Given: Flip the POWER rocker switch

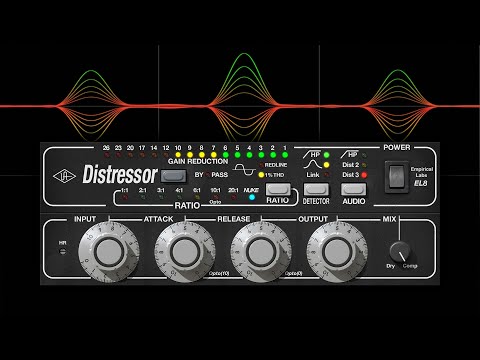Looking at the screenshot, I should [397, 177].
